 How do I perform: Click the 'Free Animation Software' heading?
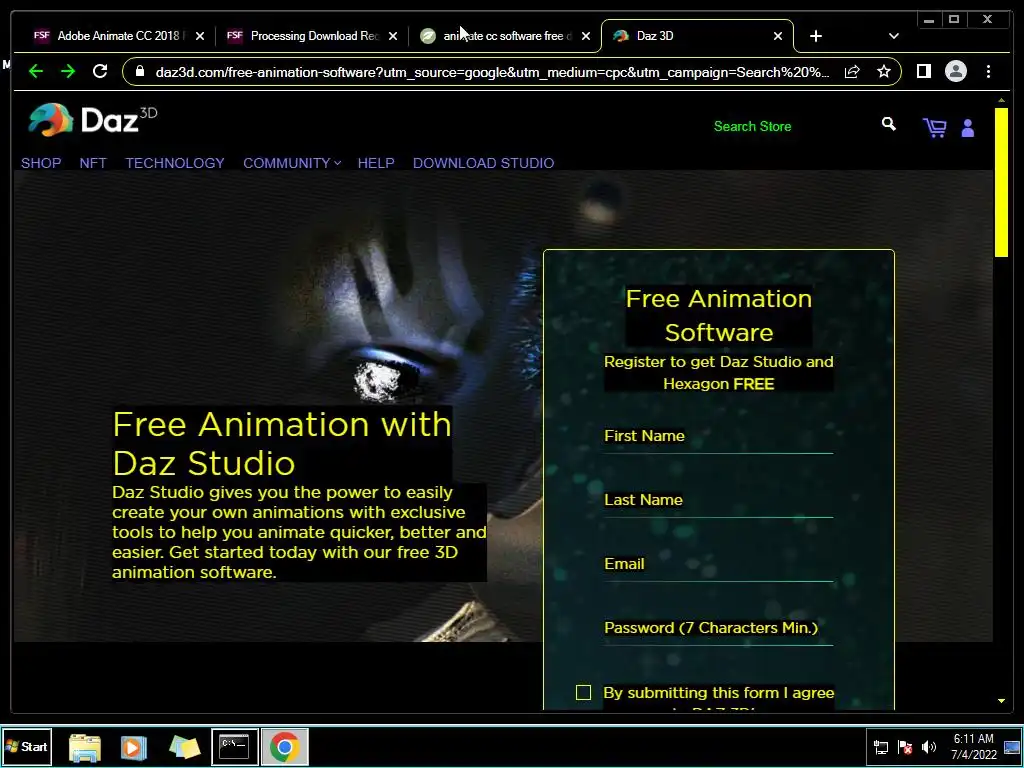coord(718,315)
